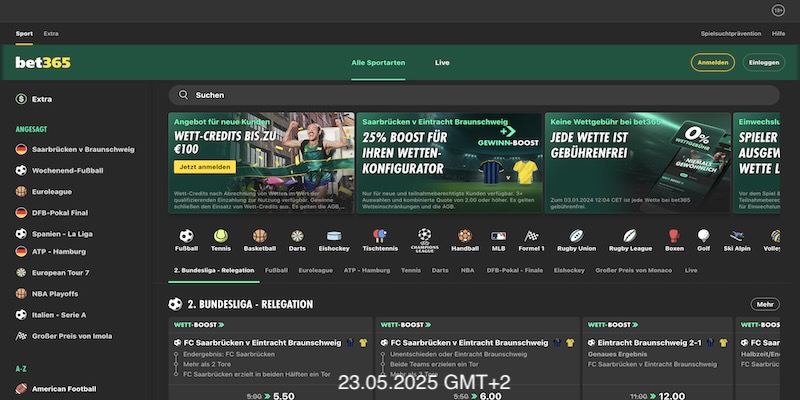Open the Tennis sport icon

221,236
